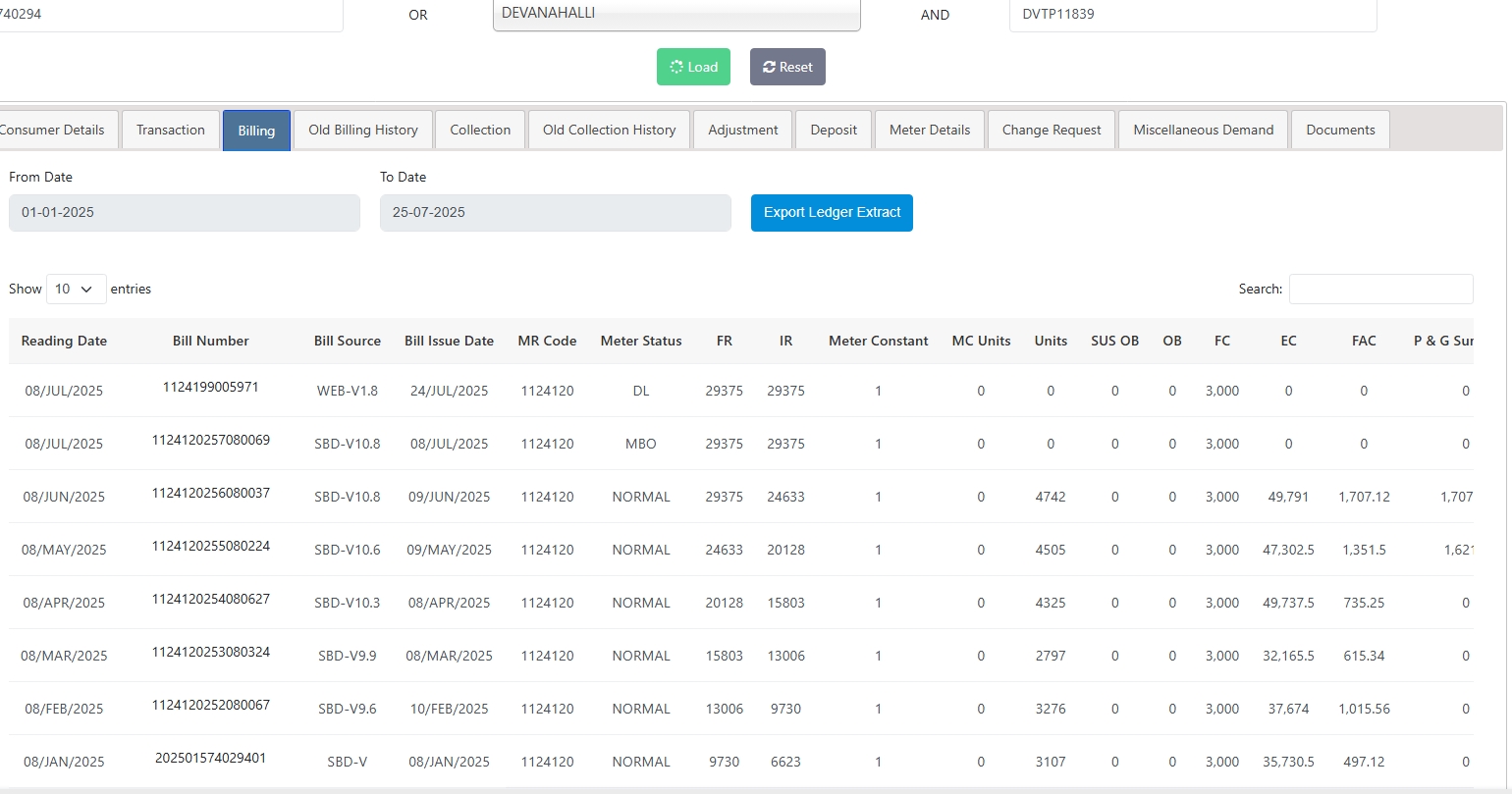Export the ledger extract
The width and height of the screenshot is (1512, 794).
[x=832, y=212]
